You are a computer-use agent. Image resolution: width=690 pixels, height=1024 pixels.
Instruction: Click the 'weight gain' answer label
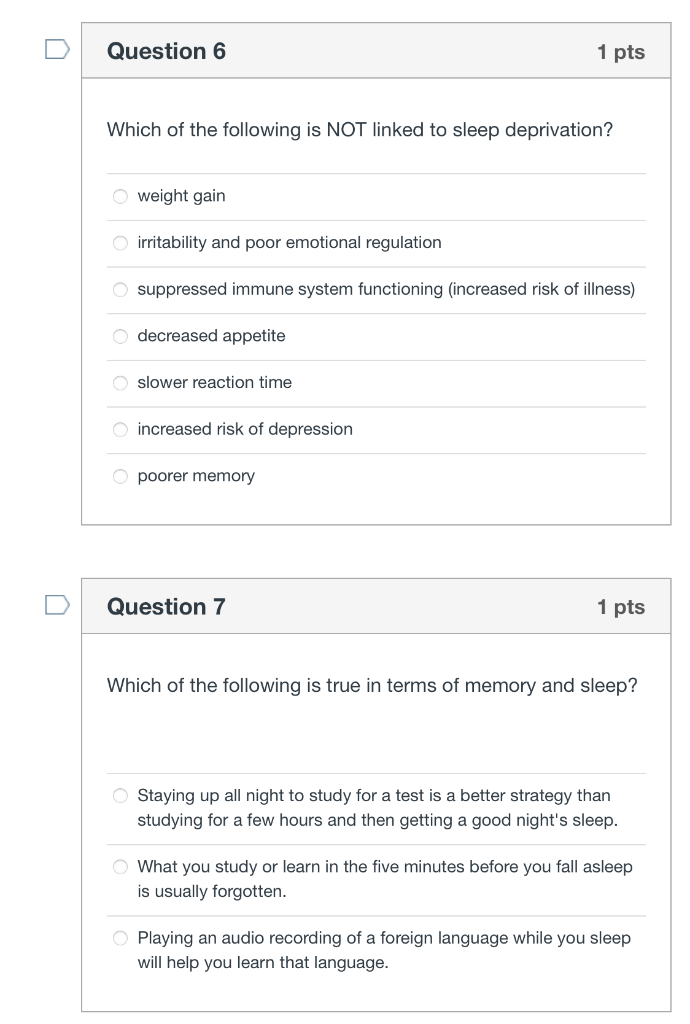pos(181,196)
